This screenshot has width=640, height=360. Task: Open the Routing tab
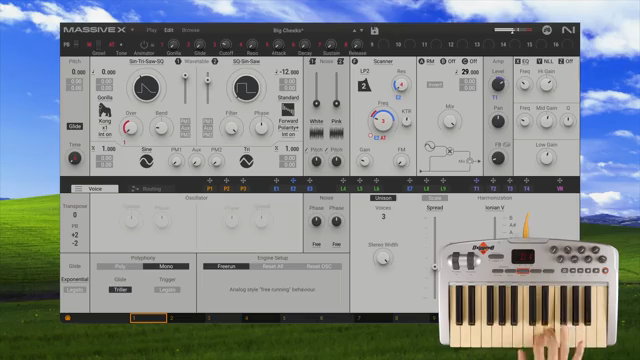[x=151, y=189]
